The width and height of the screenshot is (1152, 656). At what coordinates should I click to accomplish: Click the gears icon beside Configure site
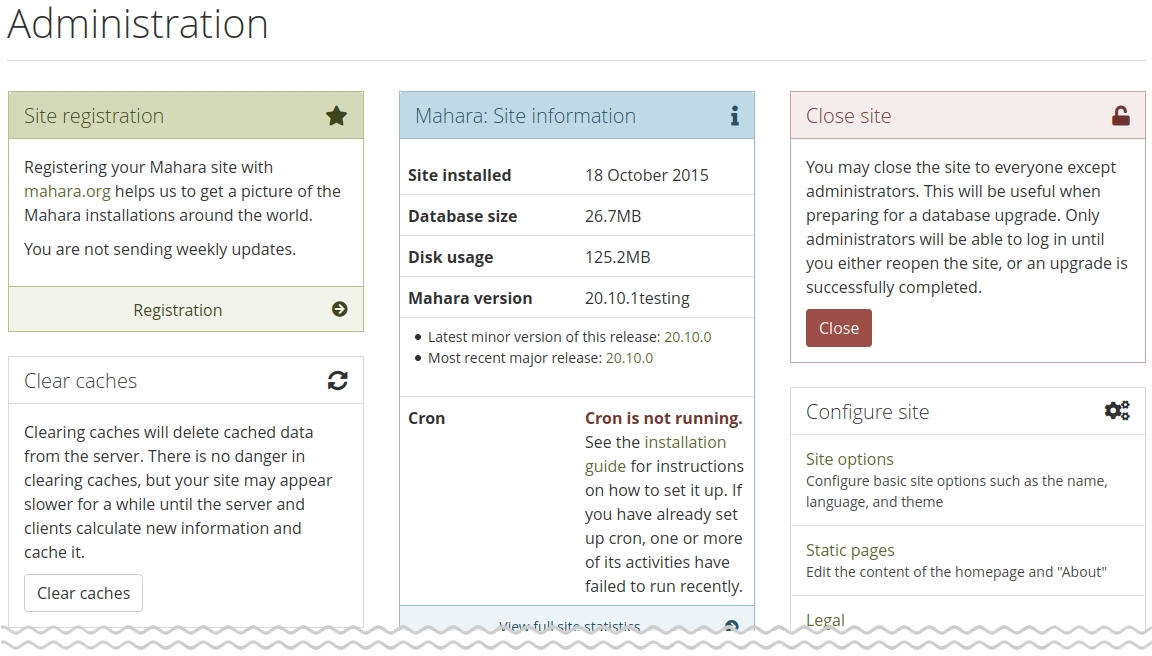point(1117,411)
